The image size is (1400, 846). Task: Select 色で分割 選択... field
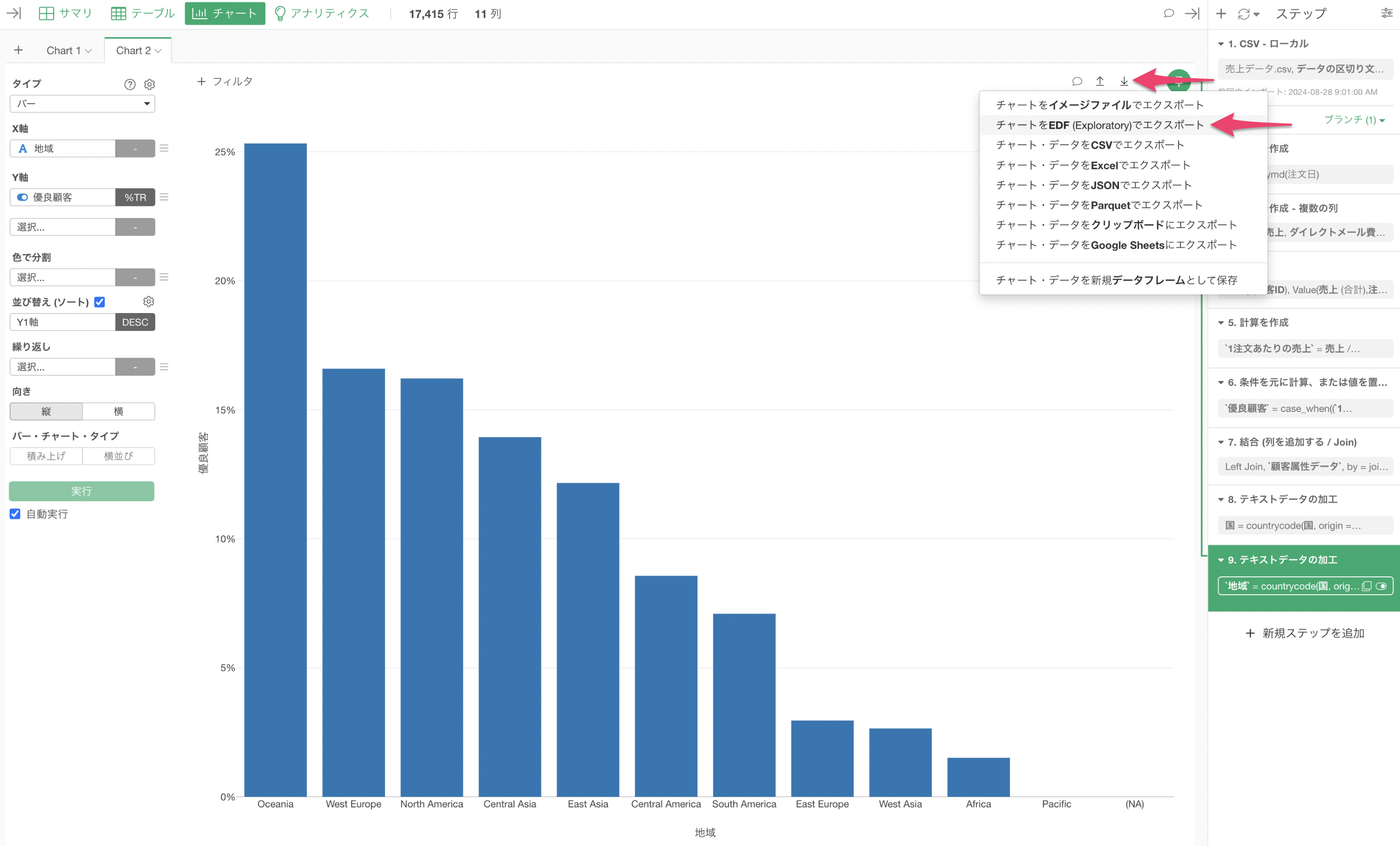pos(63,277)
